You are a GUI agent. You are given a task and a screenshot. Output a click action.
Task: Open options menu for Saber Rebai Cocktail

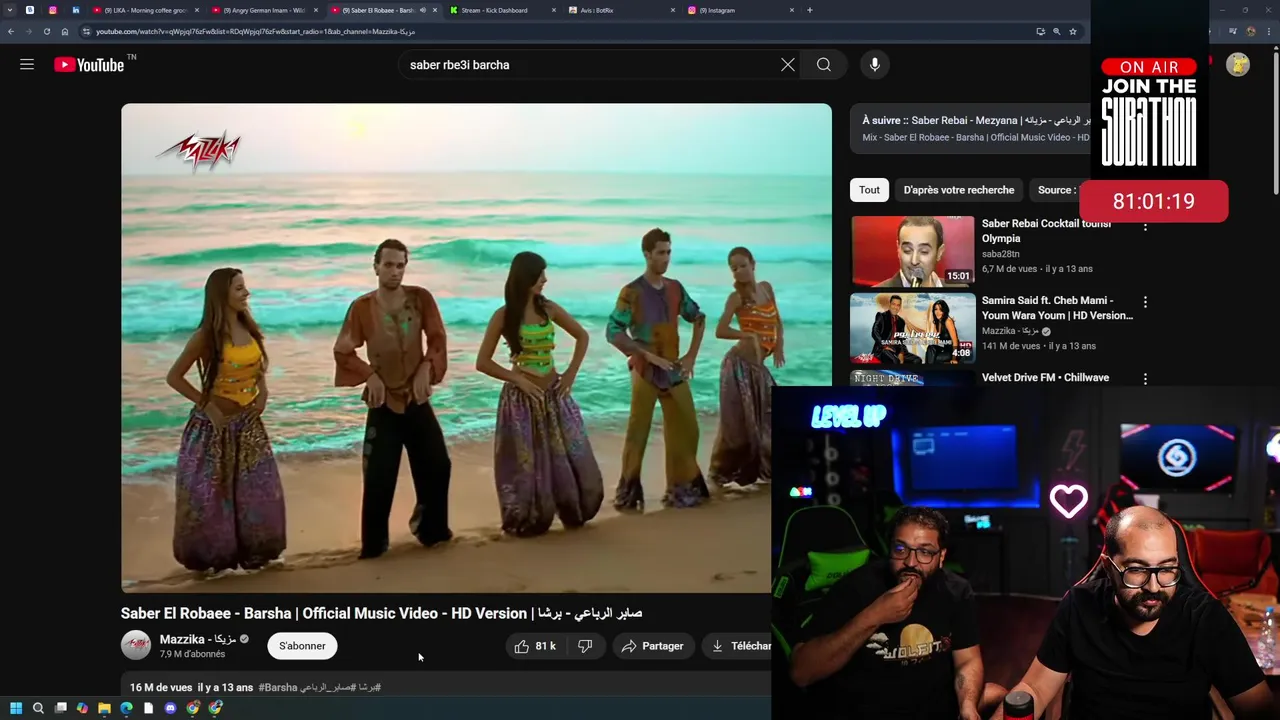point(1145,227)
